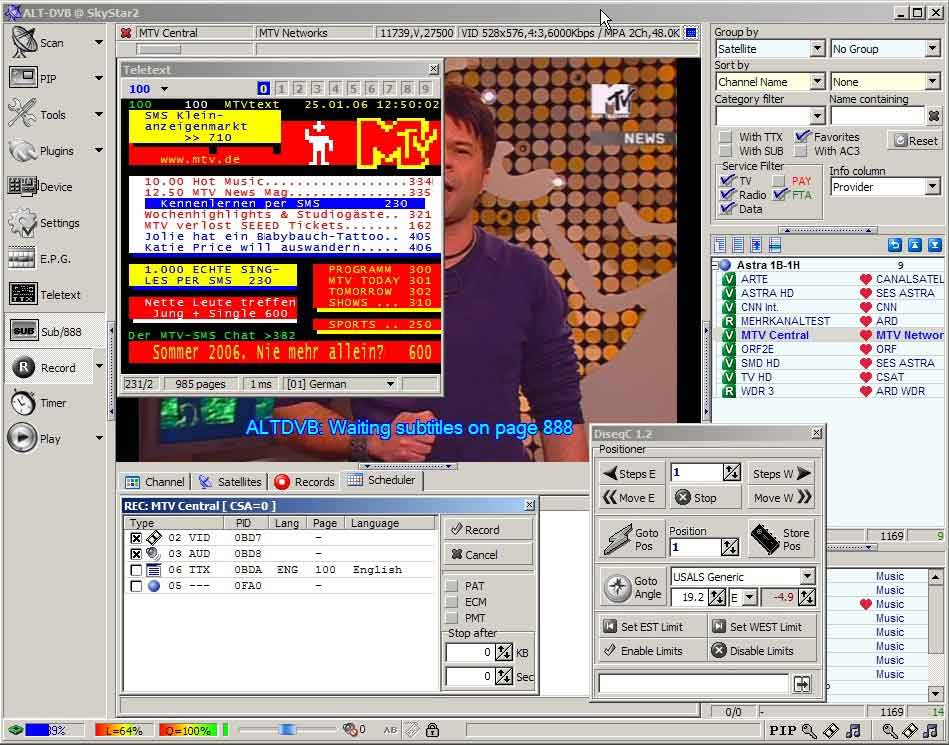
Task: Click the red X beside MTV Central
Action: point(126,33)
